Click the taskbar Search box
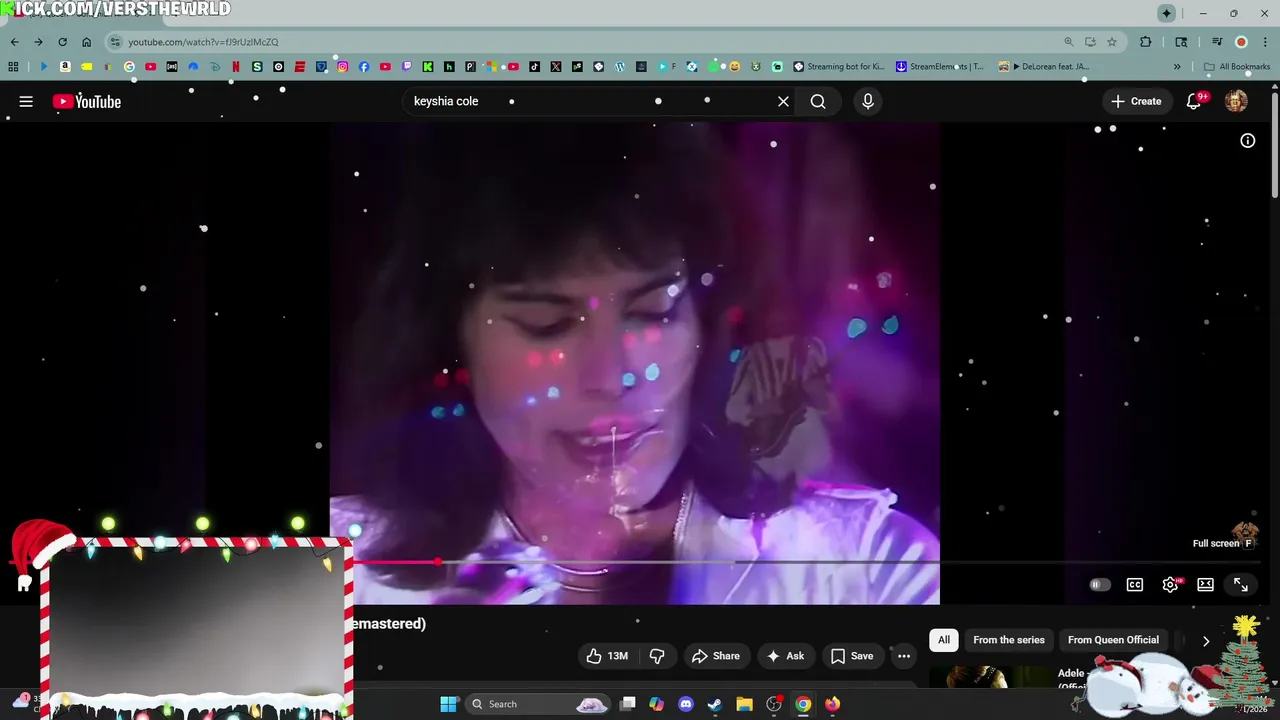 538,704
